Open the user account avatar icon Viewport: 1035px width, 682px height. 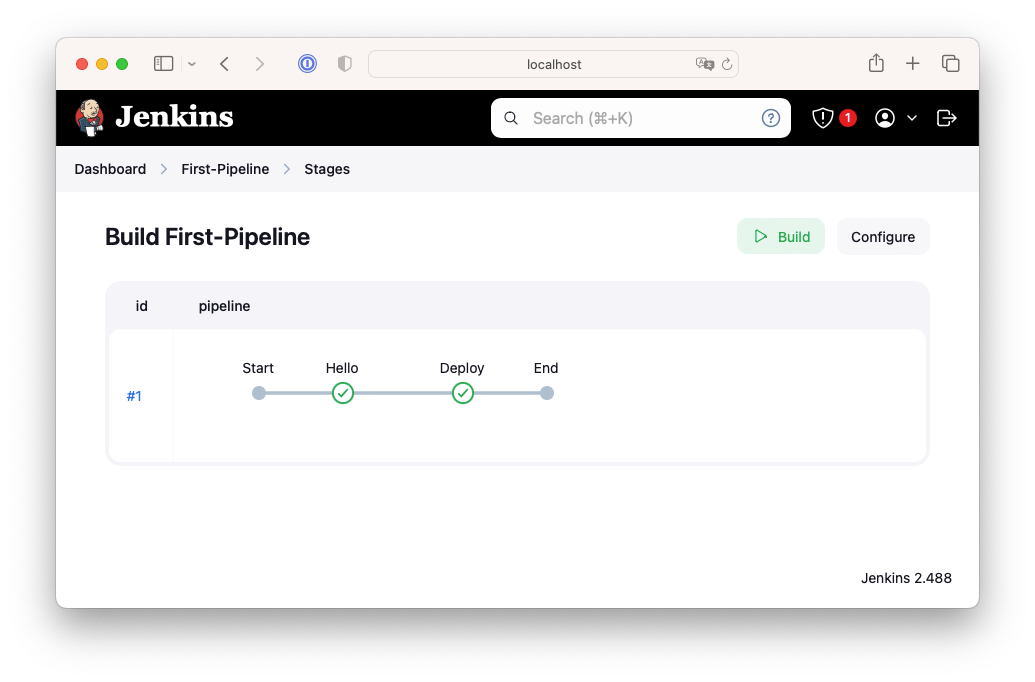pyautogui.click(x=885, y=118)
